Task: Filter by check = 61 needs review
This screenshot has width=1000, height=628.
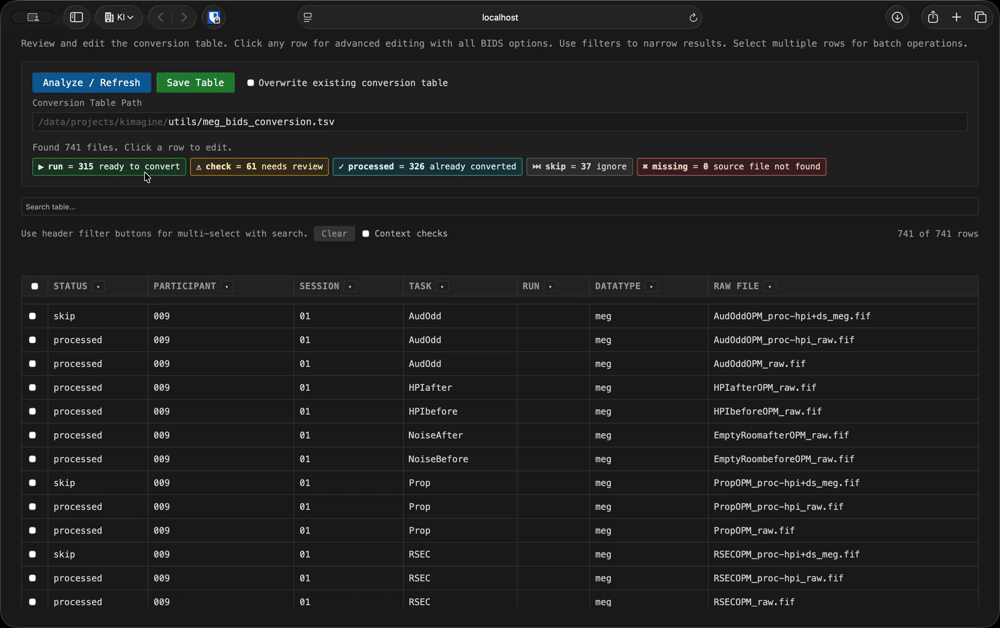Action: point(259,166)
